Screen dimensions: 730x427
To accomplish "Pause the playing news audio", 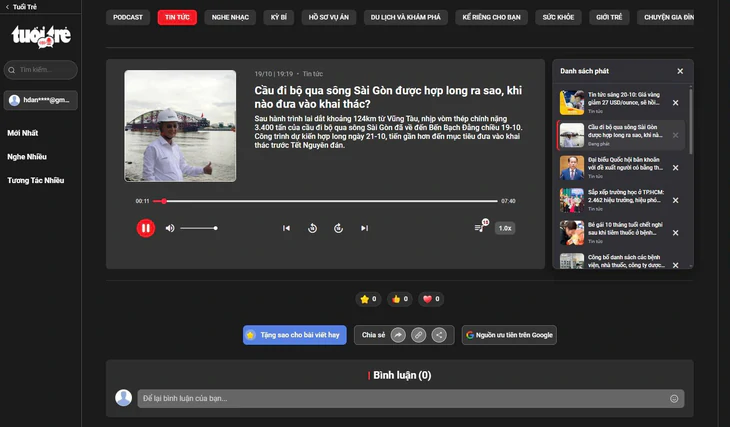I will click(x=146, y=228).
